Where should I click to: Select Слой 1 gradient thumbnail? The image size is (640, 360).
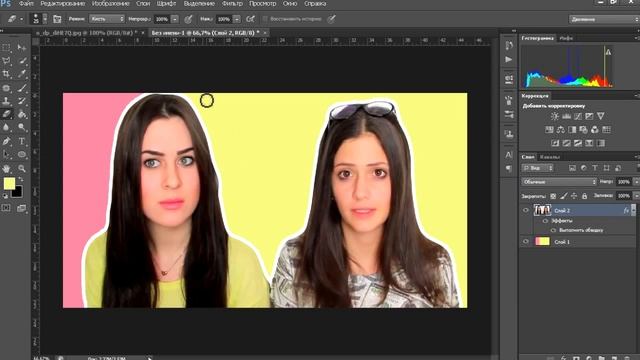542,242
